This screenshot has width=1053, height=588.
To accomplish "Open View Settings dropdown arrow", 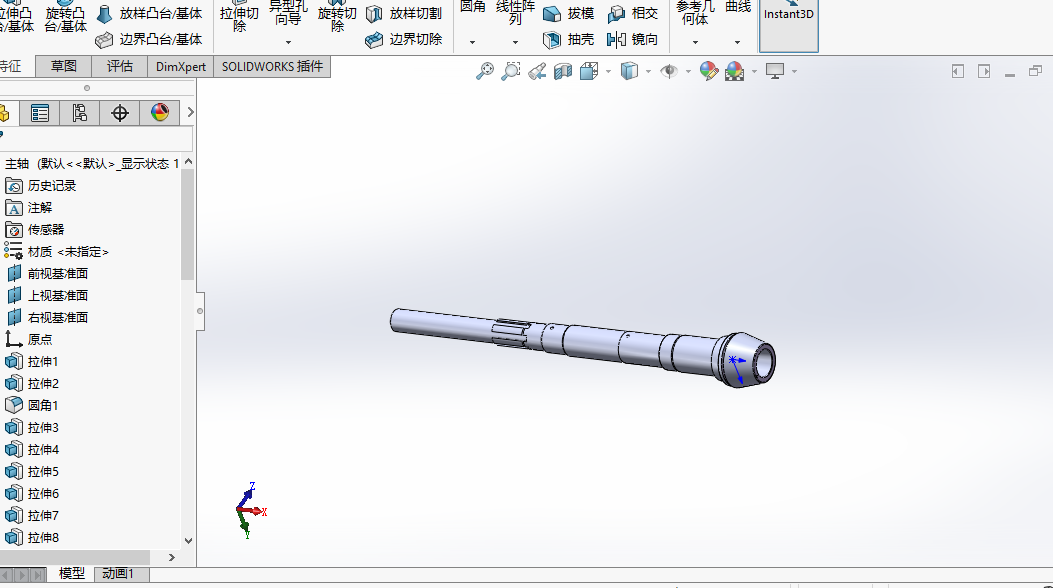I will (794, 71).
